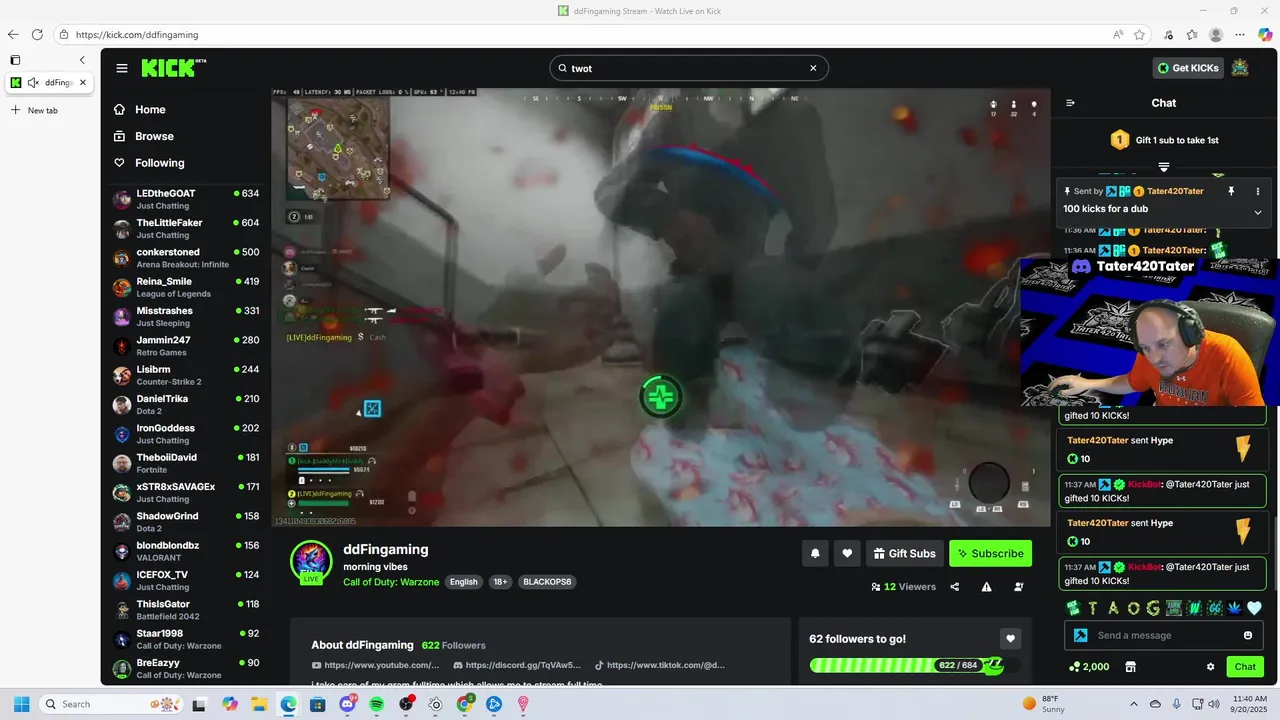
Task: Insert the white heart emote
Action: coord(1254,608)
